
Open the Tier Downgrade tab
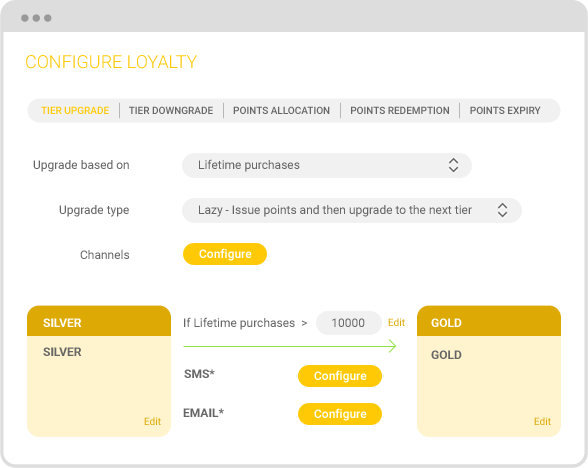(171, 111)
